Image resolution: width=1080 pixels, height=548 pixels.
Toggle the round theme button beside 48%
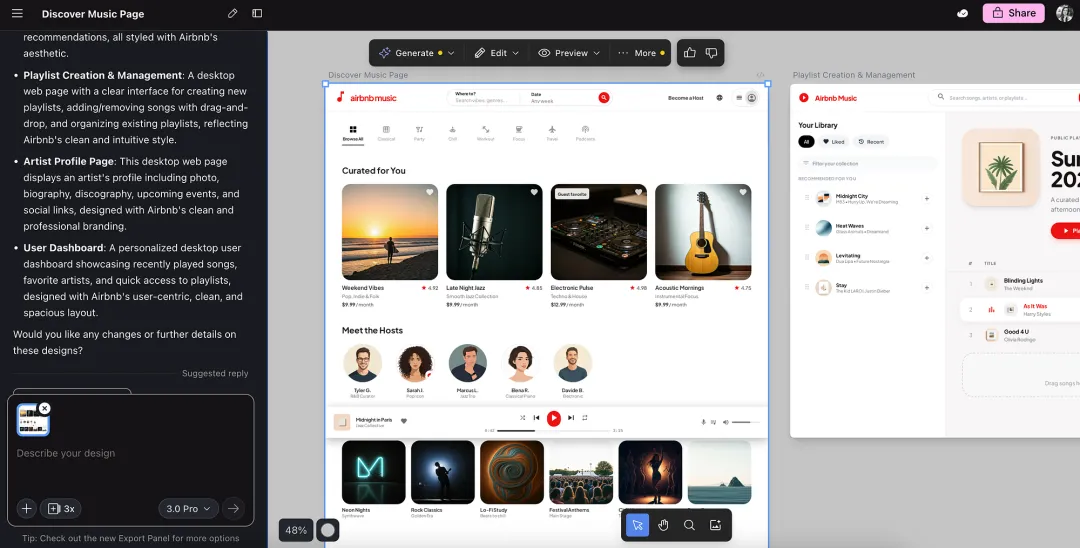tap(328, 530)
